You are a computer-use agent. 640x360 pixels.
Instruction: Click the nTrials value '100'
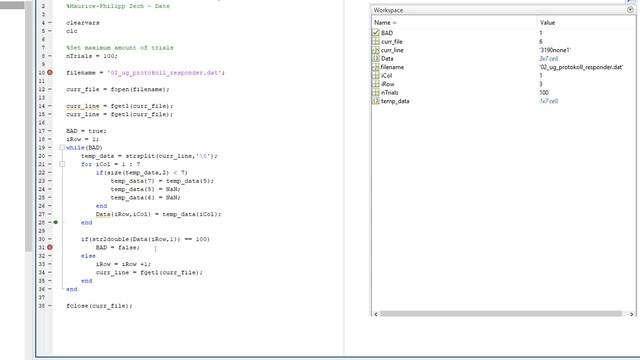click(544, 93)
